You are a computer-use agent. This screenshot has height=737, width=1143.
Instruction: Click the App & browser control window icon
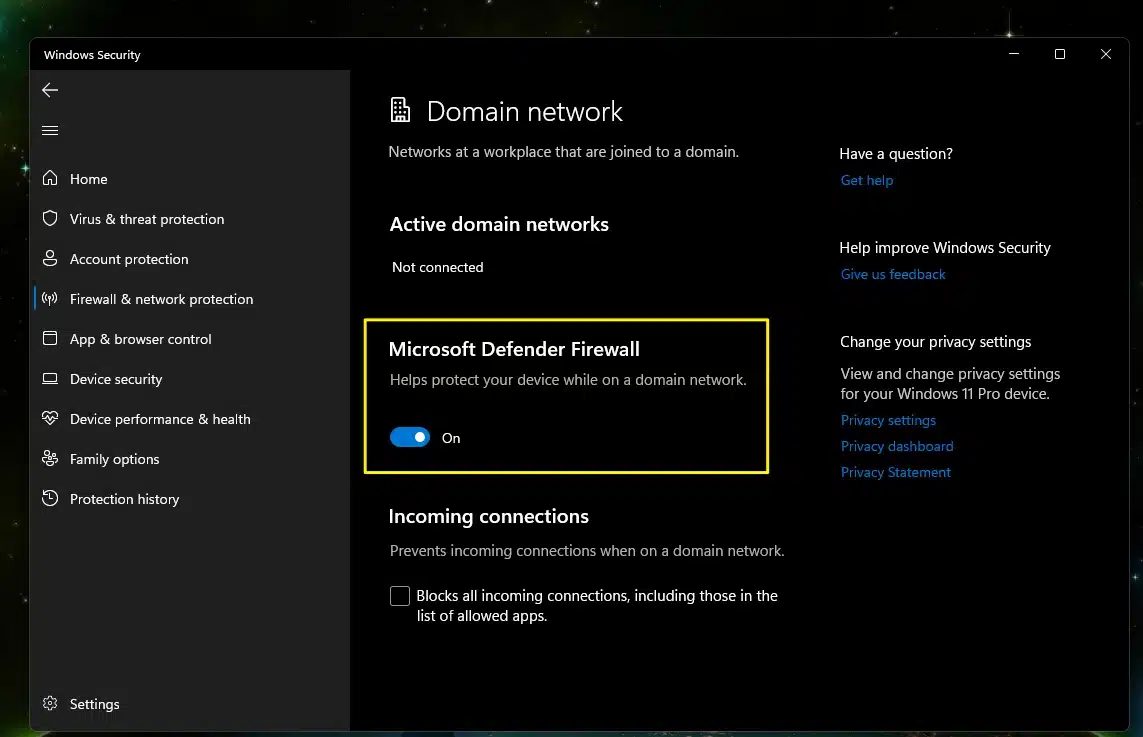[50, 338]
